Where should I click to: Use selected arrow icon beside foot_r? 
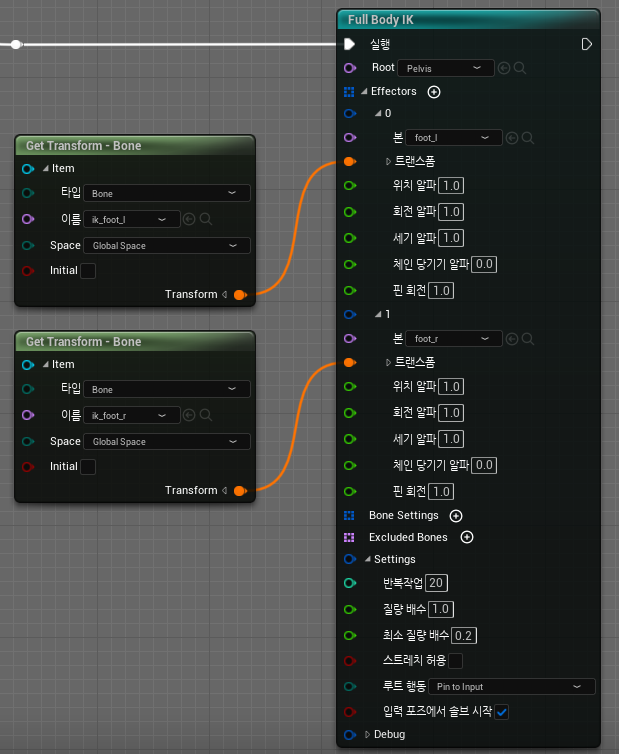pyautogui.click(x=512, y=339)
